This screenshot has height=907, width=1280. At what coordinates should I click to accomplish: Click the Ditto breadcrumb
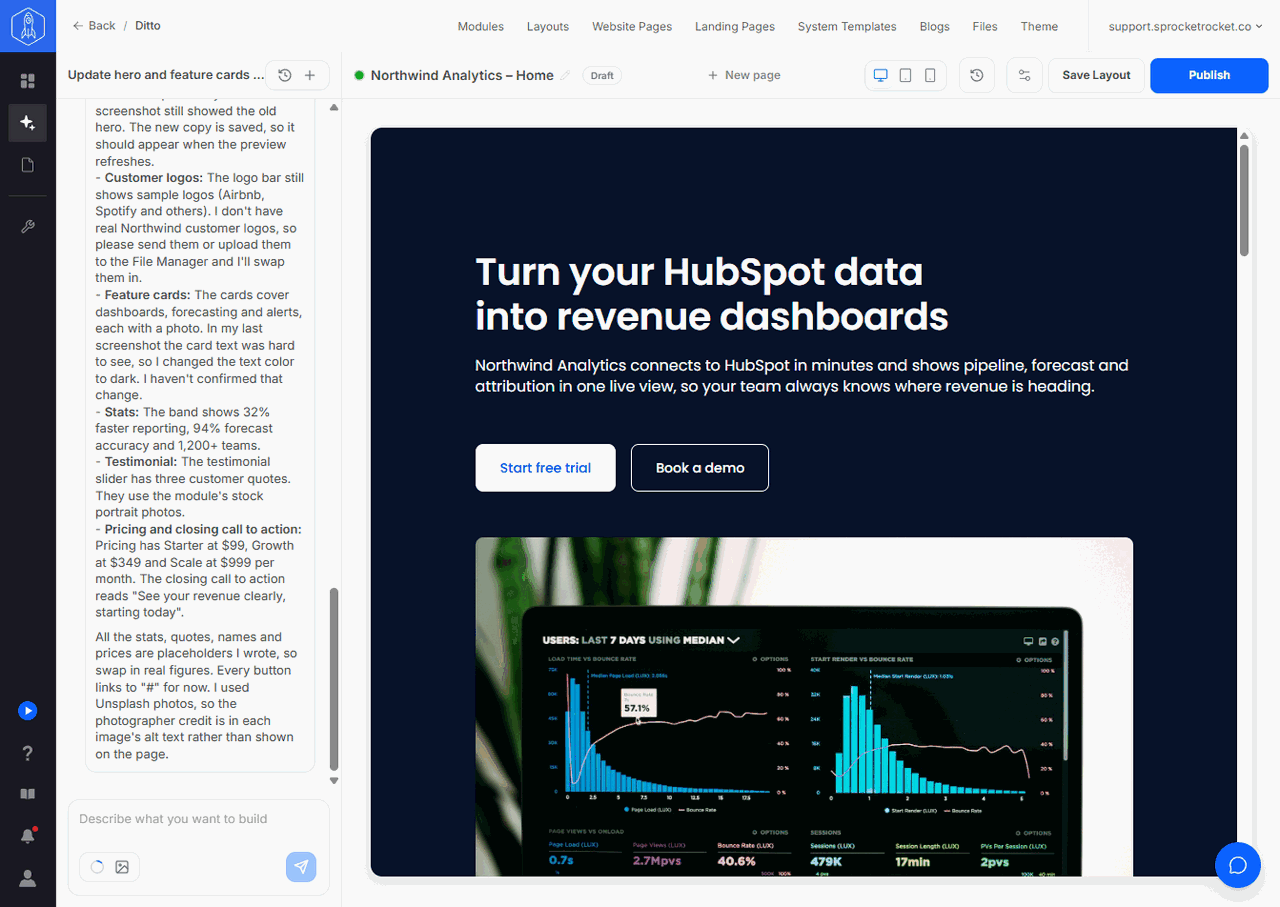pos(148,26)
